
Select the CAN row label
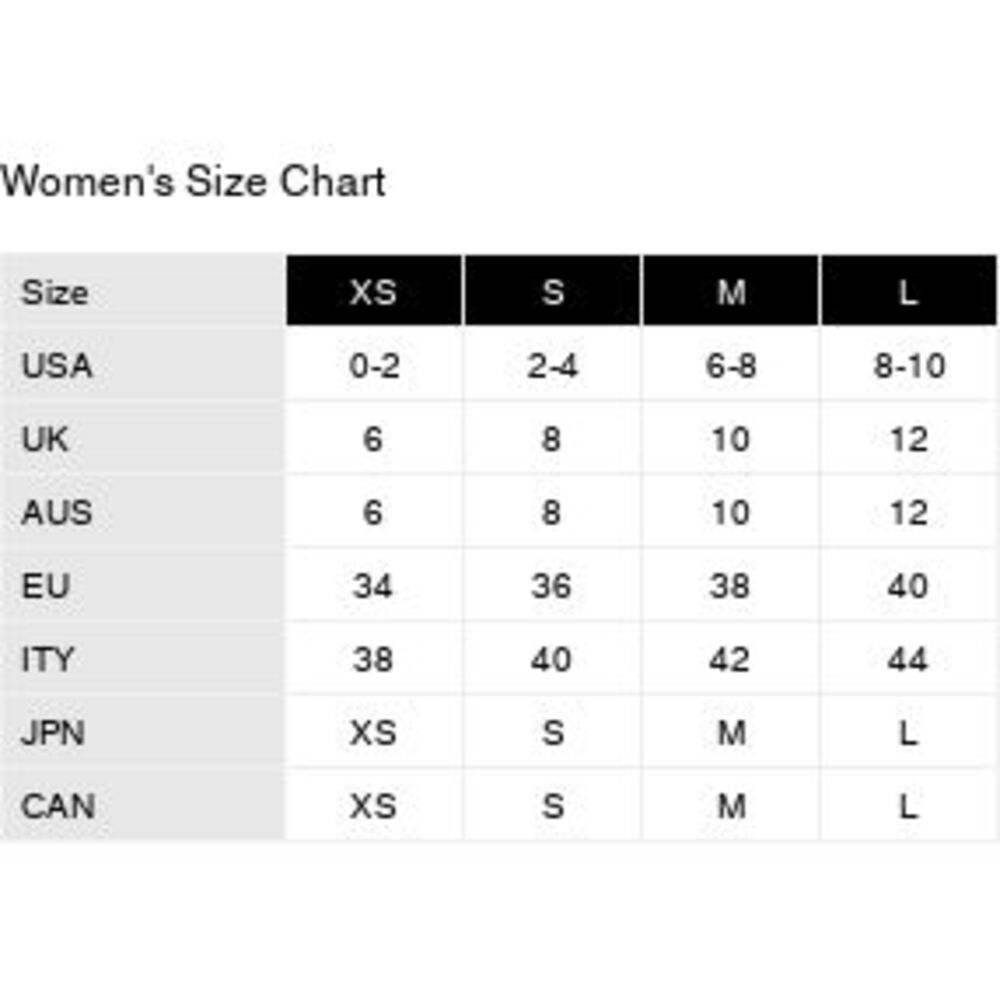[x=58, y=806]
